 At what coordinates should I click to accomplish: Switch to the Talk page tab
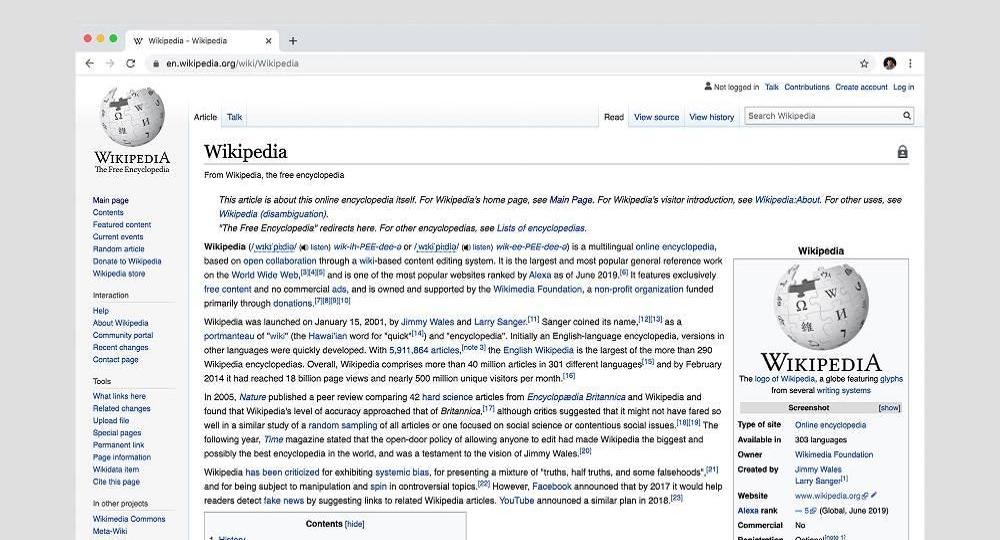coord(234,117)
